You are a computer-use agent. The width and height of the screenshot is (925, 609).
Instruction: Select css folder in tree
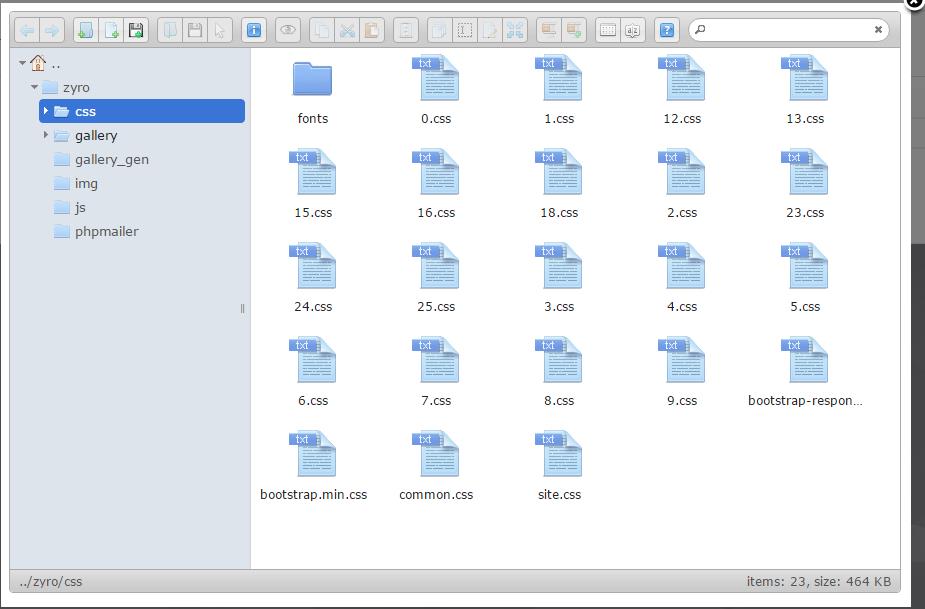[142, 111]
